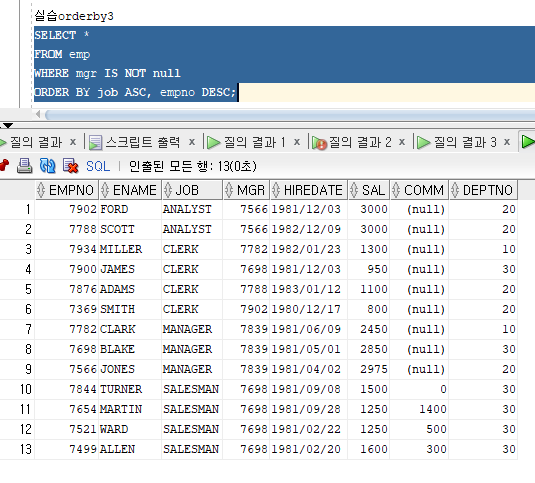This screenshot has width=535, height=483.
Task: Click the editor horizontal scrollbar left arrow
Action: click(38, 114)
